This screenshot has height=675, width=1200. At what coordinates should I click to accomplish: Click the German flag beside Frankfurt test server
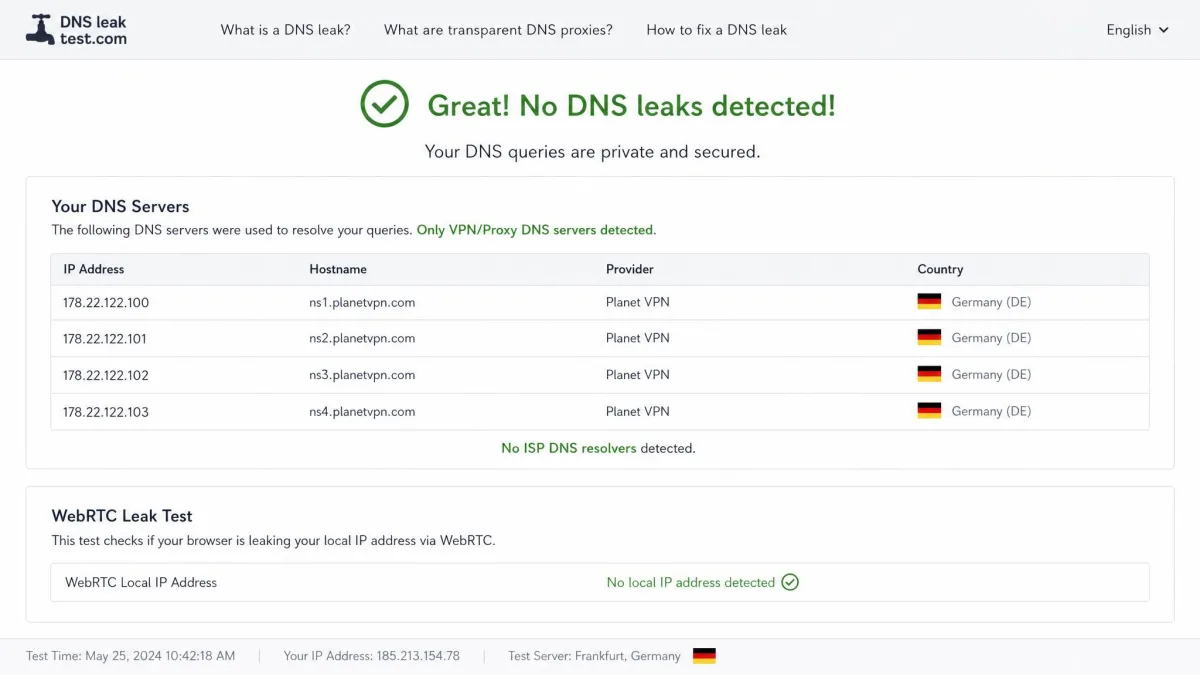[x=704, y=656]
